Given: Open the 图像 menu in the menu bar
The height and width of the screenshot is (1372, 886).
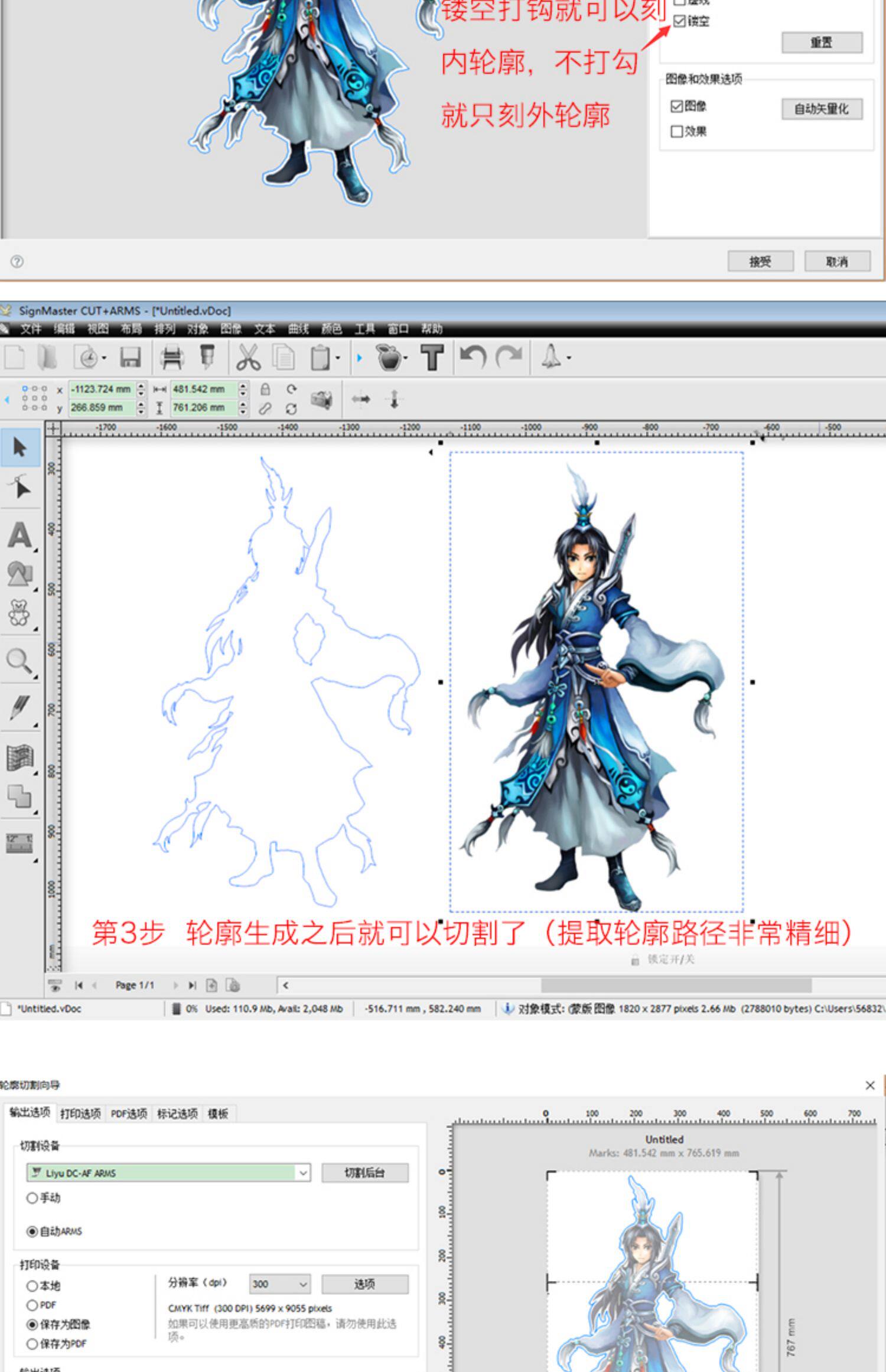Looking at the screenshot, I should pyautogui.click(x=231, y=329).
